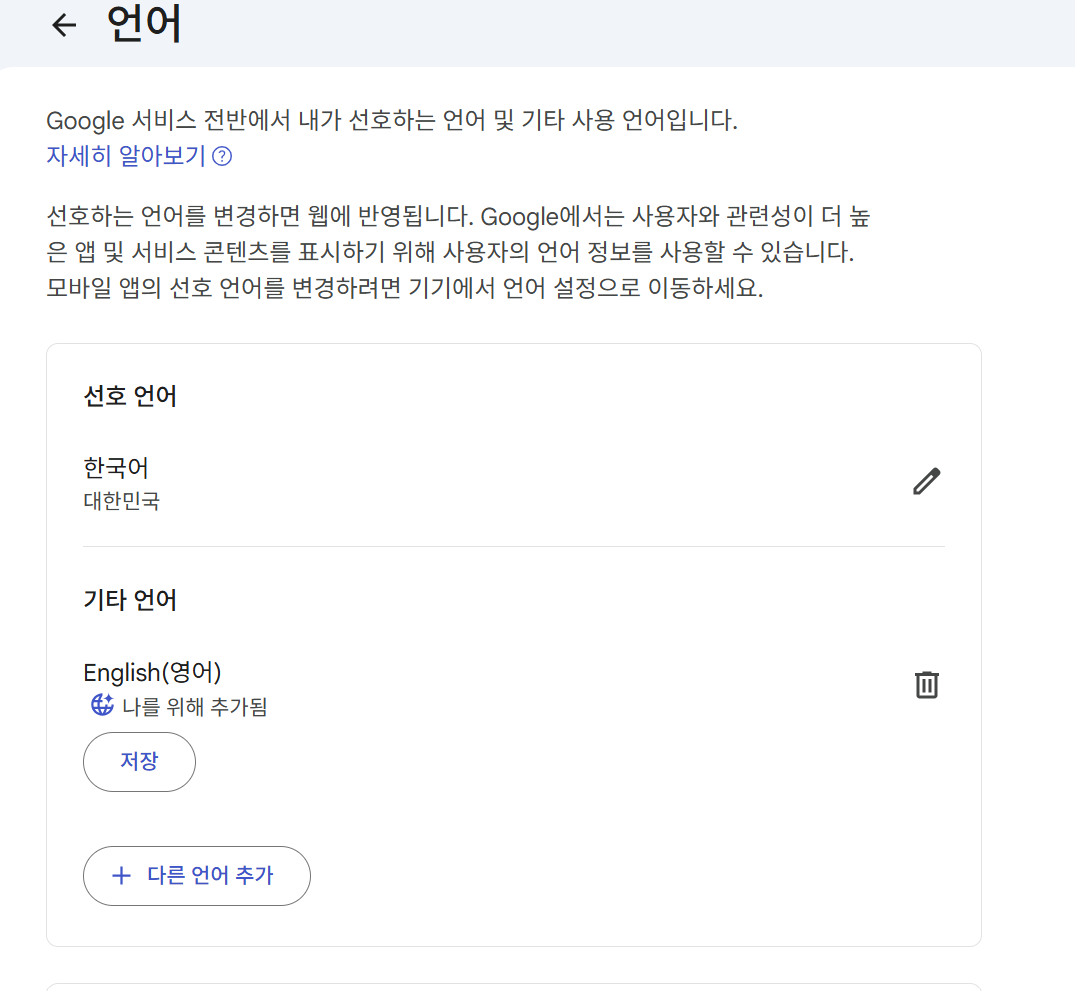The width and height of the screenshot is (1075, 991).
Task: Go back using the arrow beside 언어
Action: (x=64, y=26)
